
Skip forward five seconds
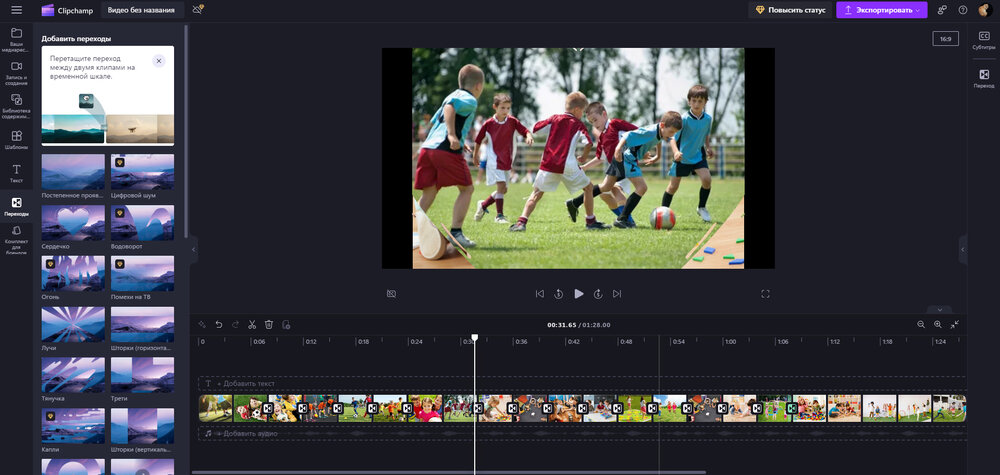pos(598,294)
